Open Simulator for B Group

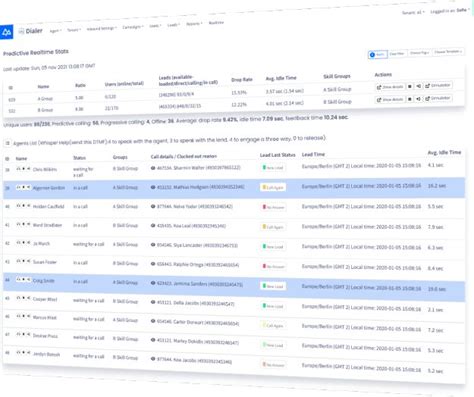click(x=438, y=98)
